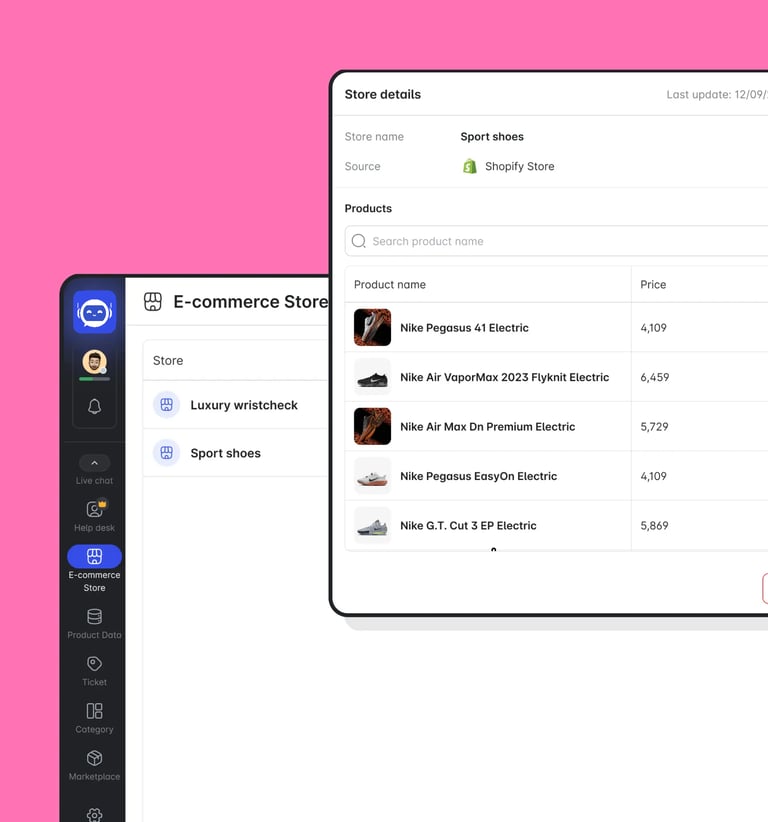Open Category sidebar item
Screen dimensions: 768x822
[x=94, y=718]
